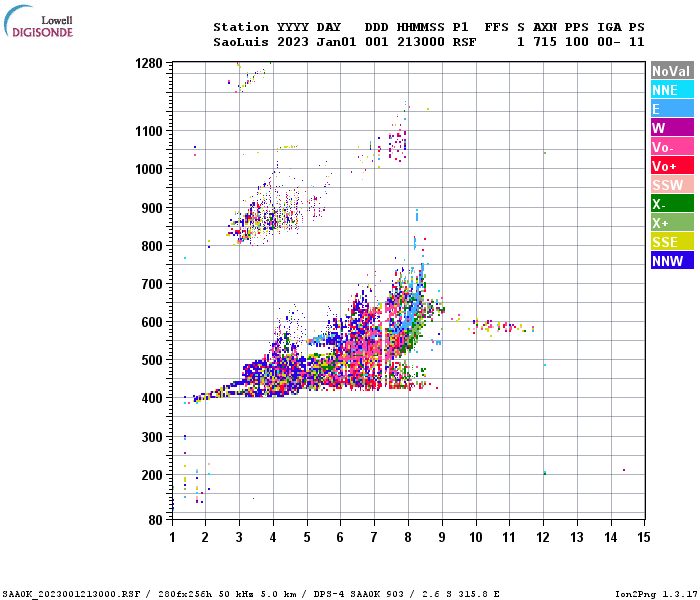The width and height of the screenshot is (700, 600).
Task: Click the HHMMSS column header
Action: click(421, 27)
